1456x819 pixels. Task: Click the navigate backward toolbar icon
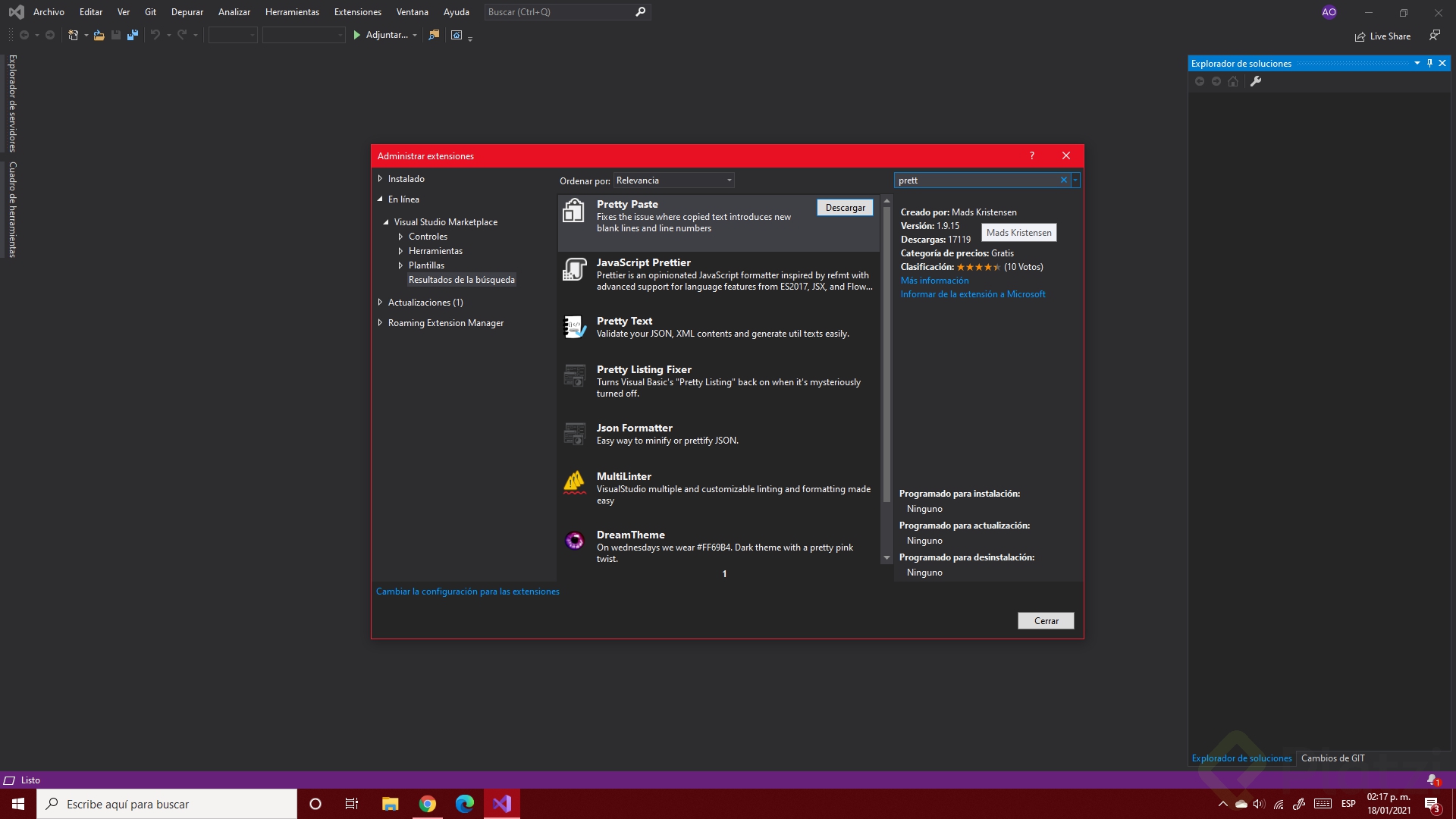coord(24,35)
